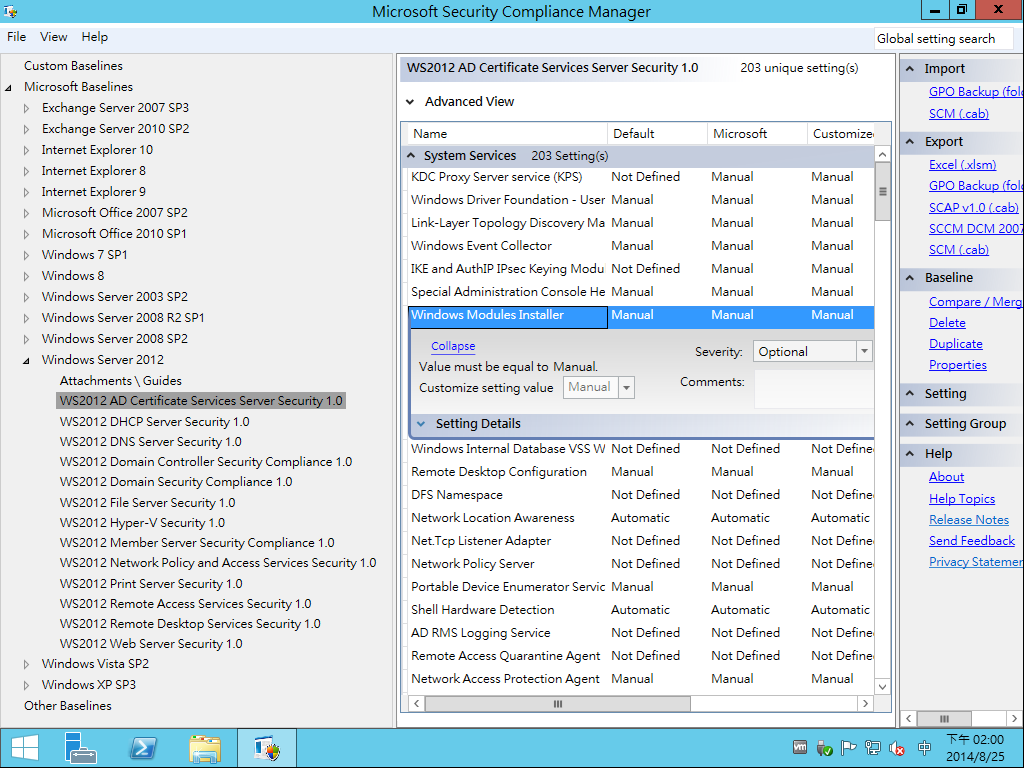
Task: Expand the Internet Explorer 10 node
Action: (26, 150)
